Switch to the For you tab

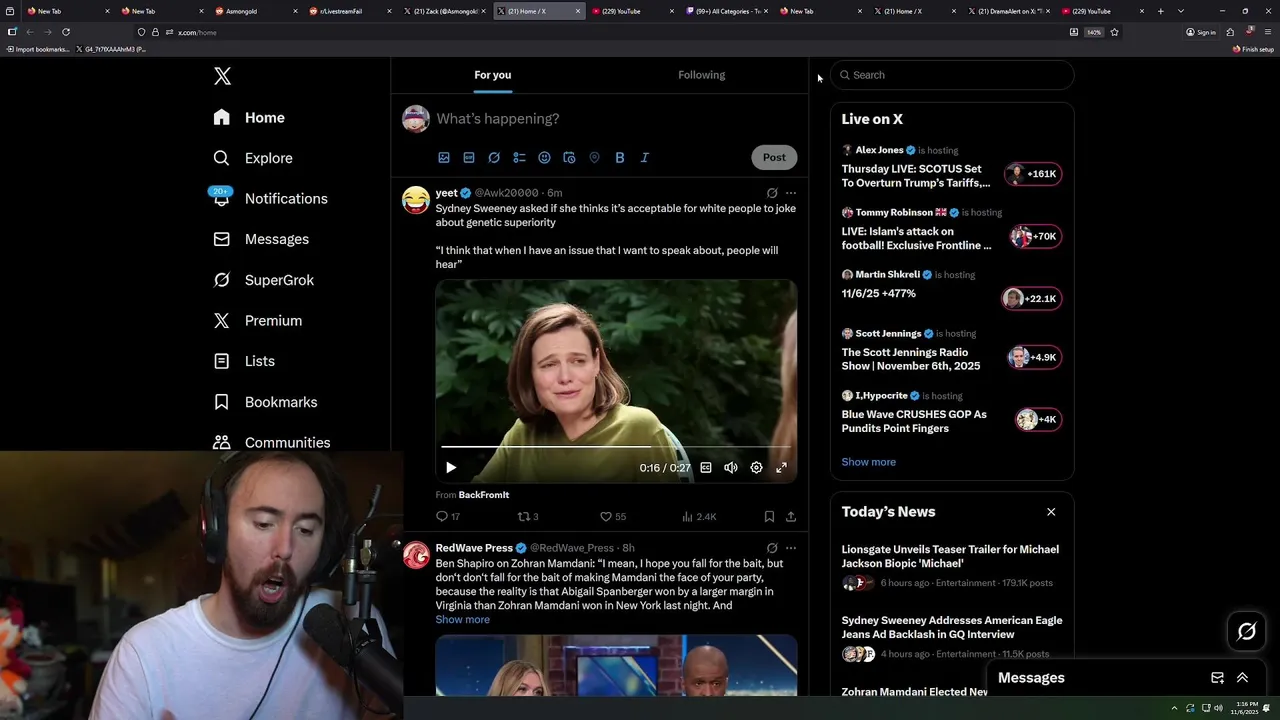click(492, 75)
